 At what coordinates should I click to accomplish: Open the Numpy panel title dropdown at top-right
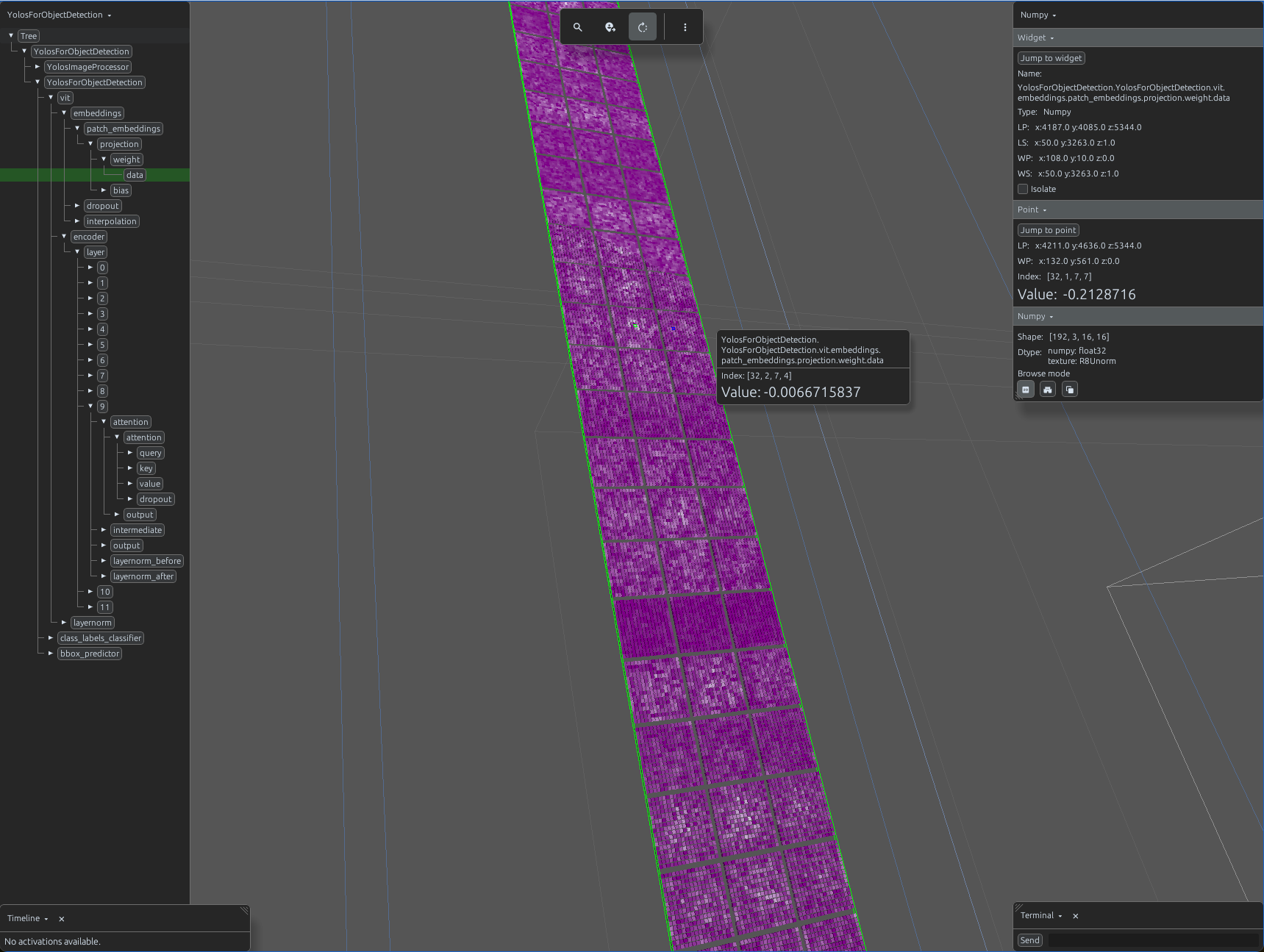tap(1038, 15)
